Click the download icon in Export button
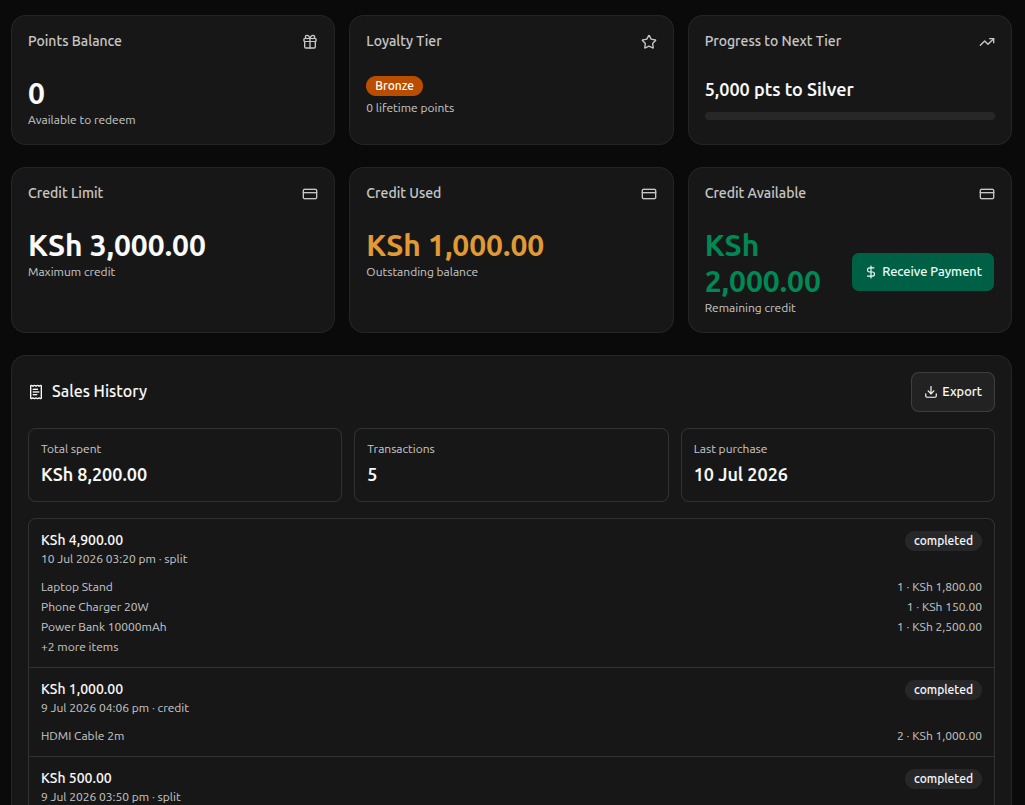1025x805 pixels. 930,392
